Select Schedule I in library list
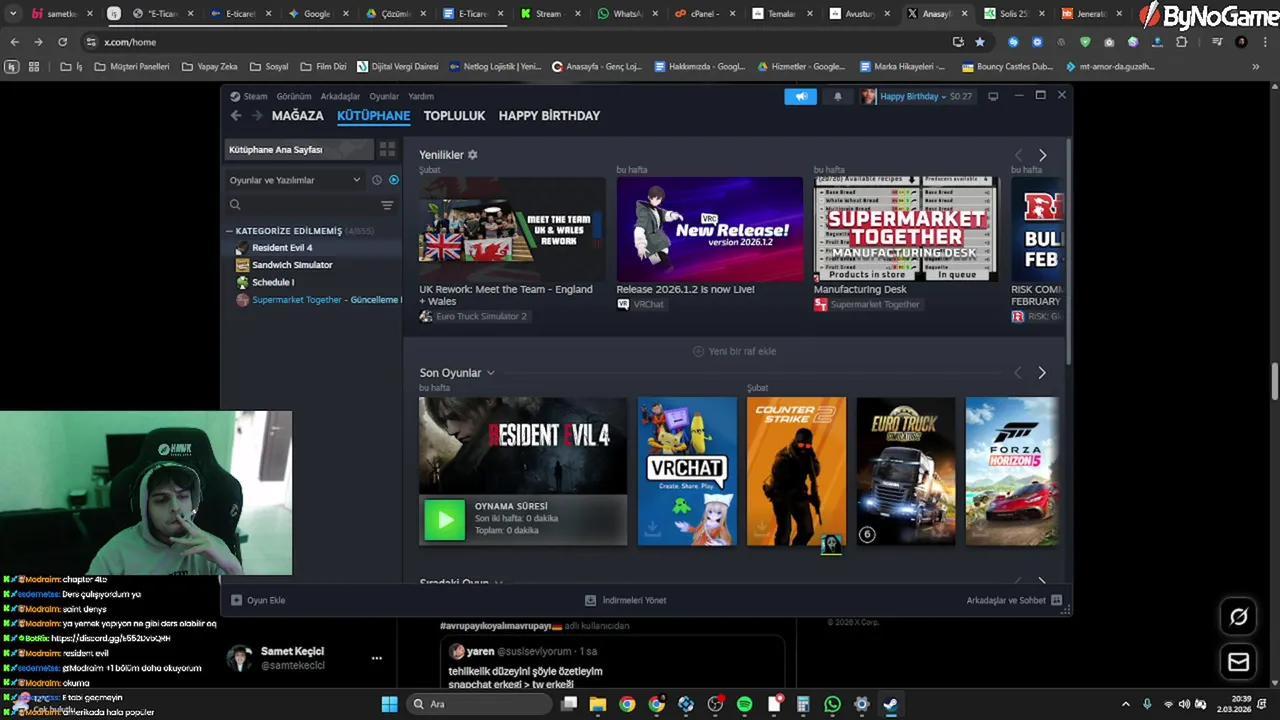The width and height of the screenshot is (1280, 720). pos(273,282)
